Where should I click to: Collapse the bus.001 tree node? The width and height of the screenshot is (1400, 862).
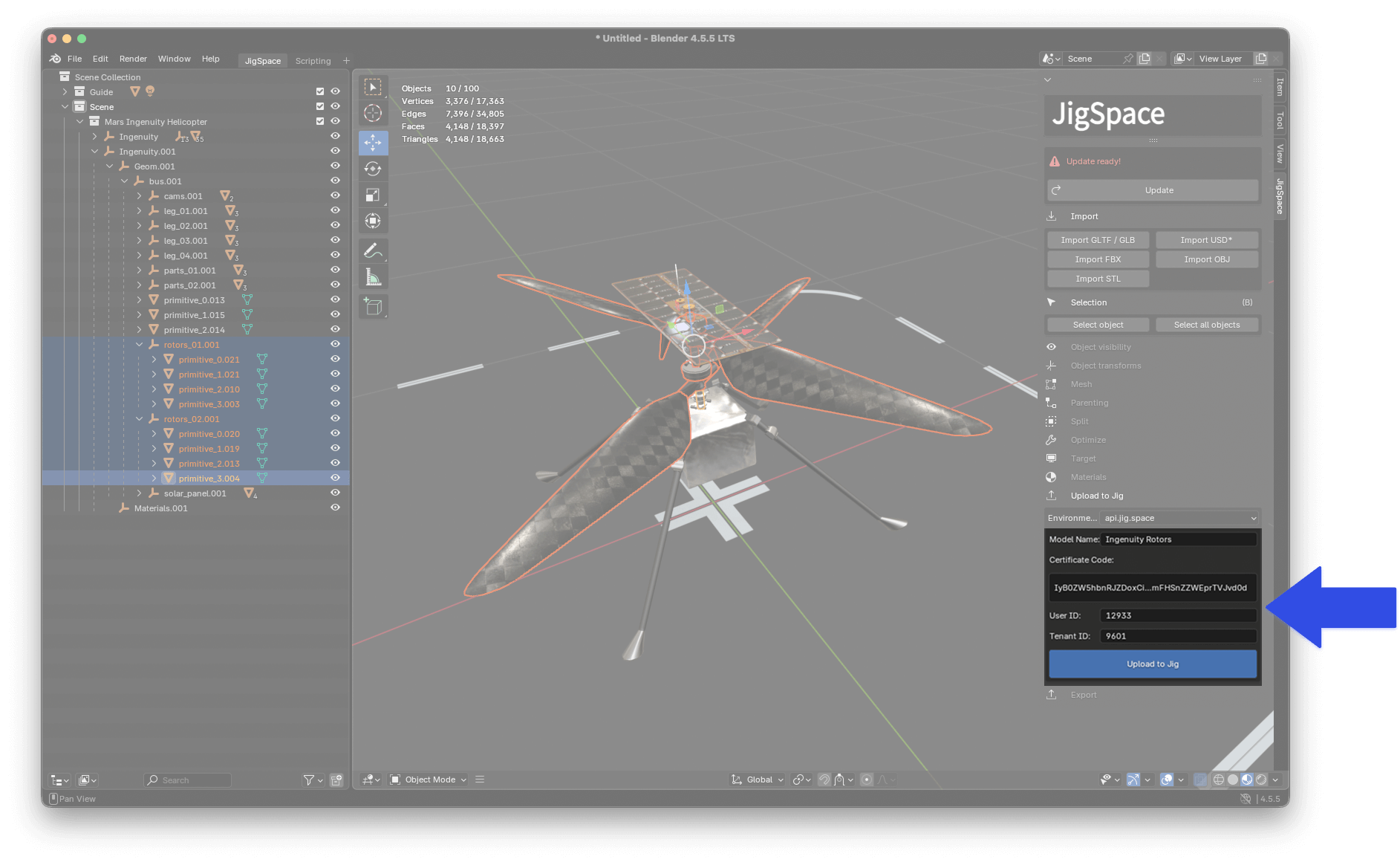[x=124, y=181]
